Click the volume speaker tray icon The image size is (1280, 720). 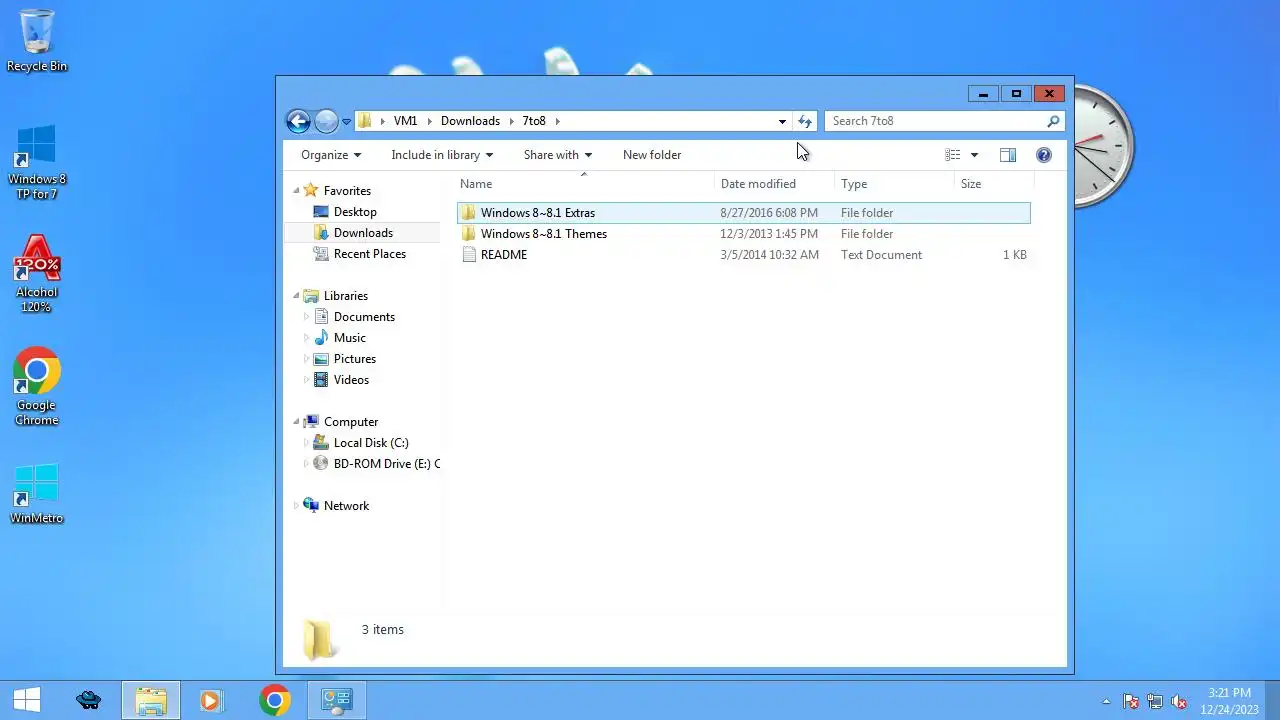coord(1179,701)
